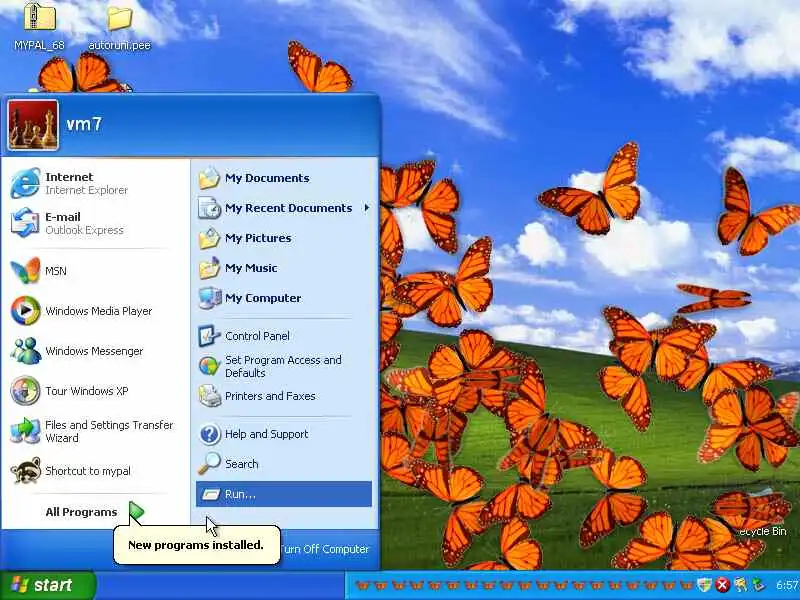Open the Help and Support question mark icon
The height and width of the screenshot is (600, 800).
pos(209,434)
